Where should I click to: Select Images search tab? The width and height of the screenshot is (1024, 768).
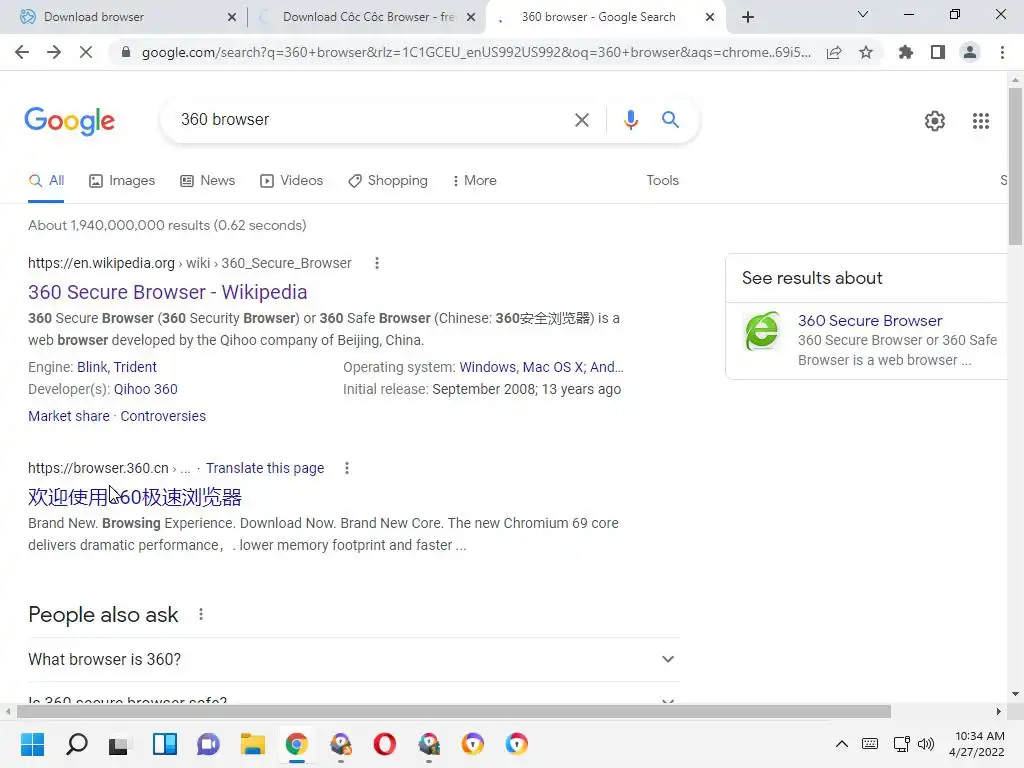[x=122, y=181]
